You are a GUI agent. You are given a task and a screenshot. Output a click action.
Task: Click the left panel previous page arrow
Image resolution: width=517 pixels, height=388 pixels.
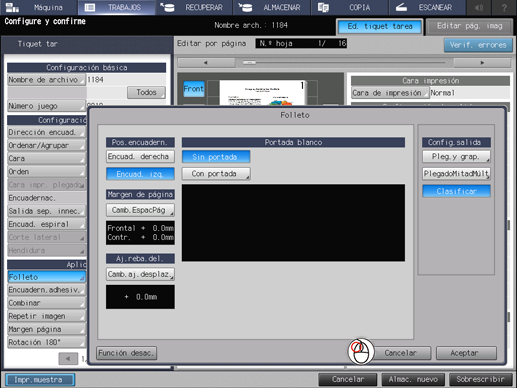[x=68, y=359]
